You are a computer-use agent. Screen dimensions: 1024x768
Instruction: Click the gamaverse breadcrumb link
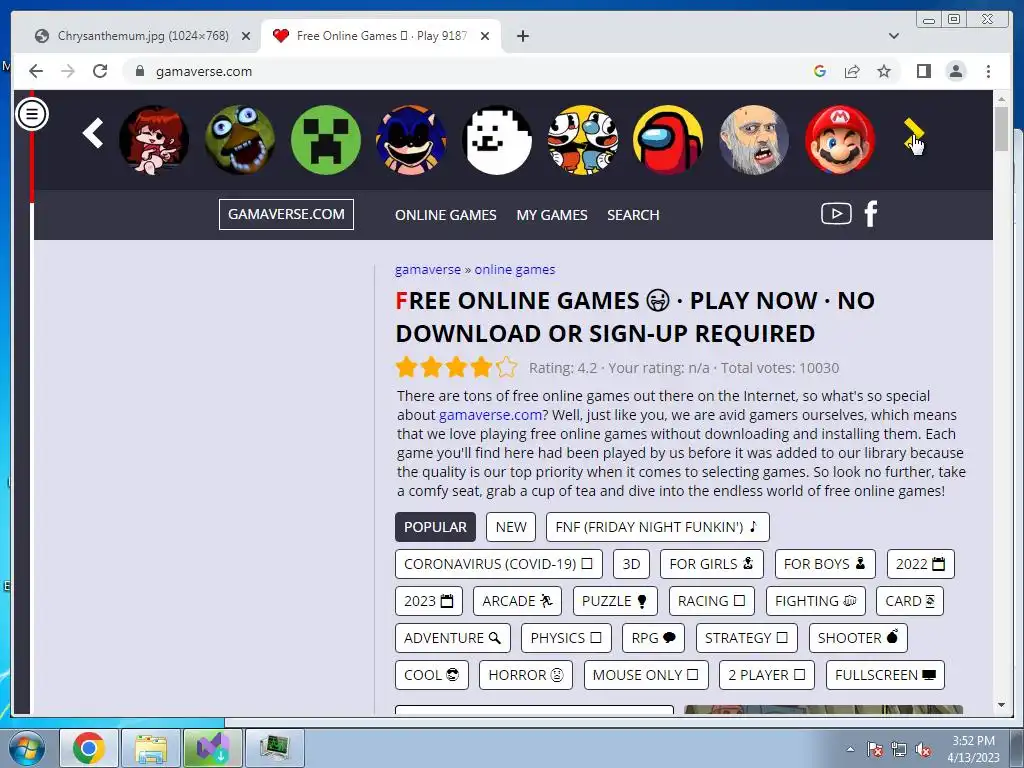(428, 270)
